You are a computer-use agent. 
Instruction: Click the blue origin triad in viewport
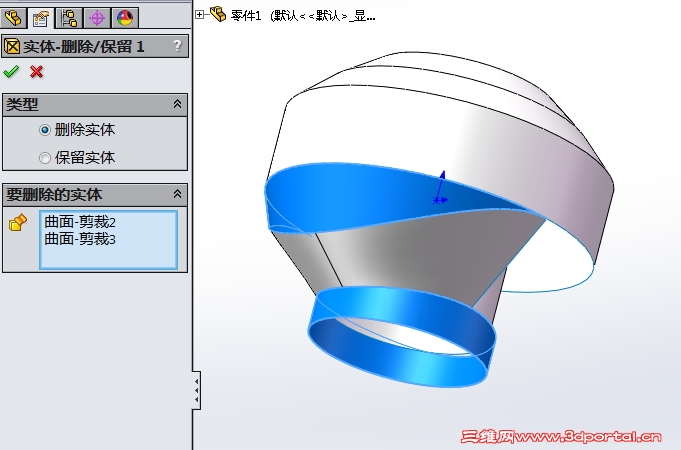pos(440,188)
